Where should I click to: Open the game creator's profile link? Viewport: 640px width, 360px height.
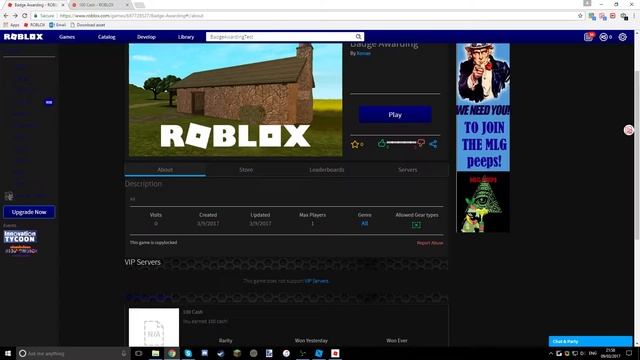364,53
